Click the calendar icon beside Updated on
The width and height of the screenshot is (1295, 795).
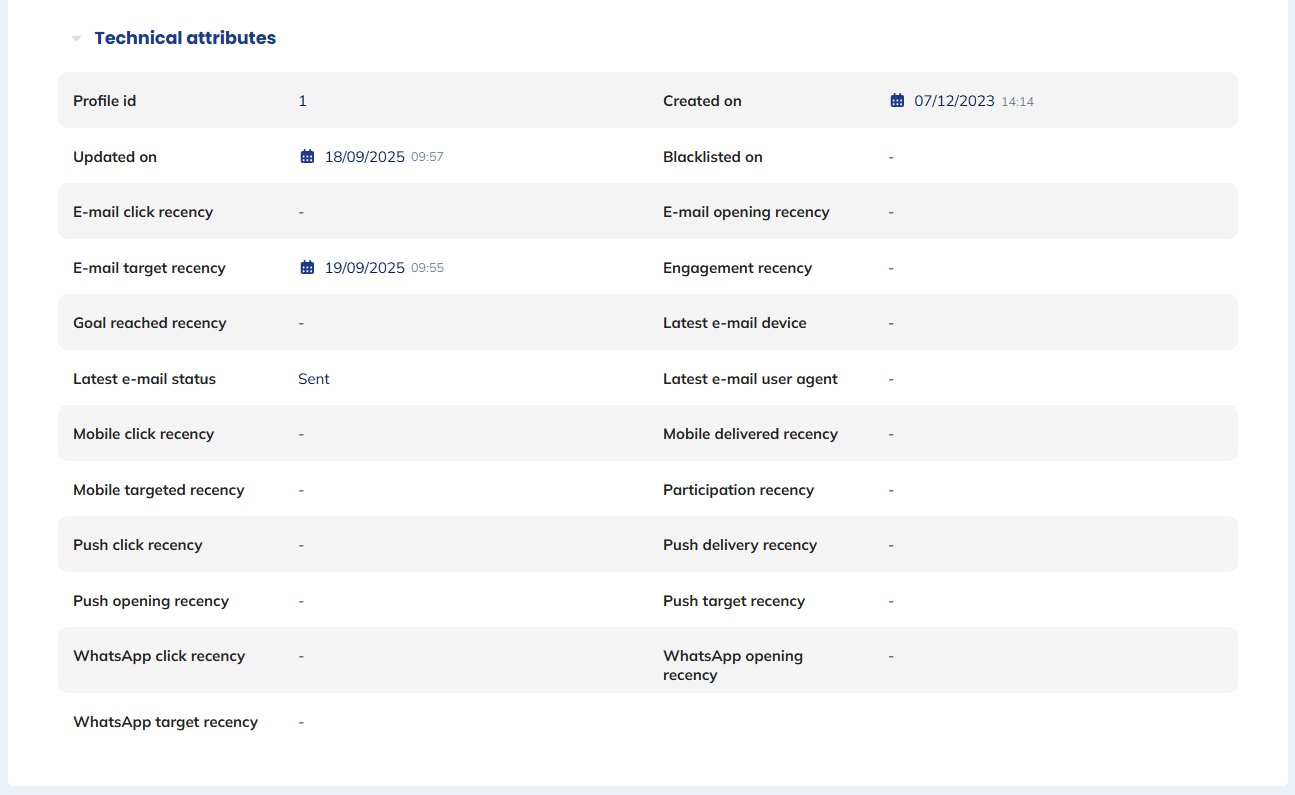pos(307,156)
